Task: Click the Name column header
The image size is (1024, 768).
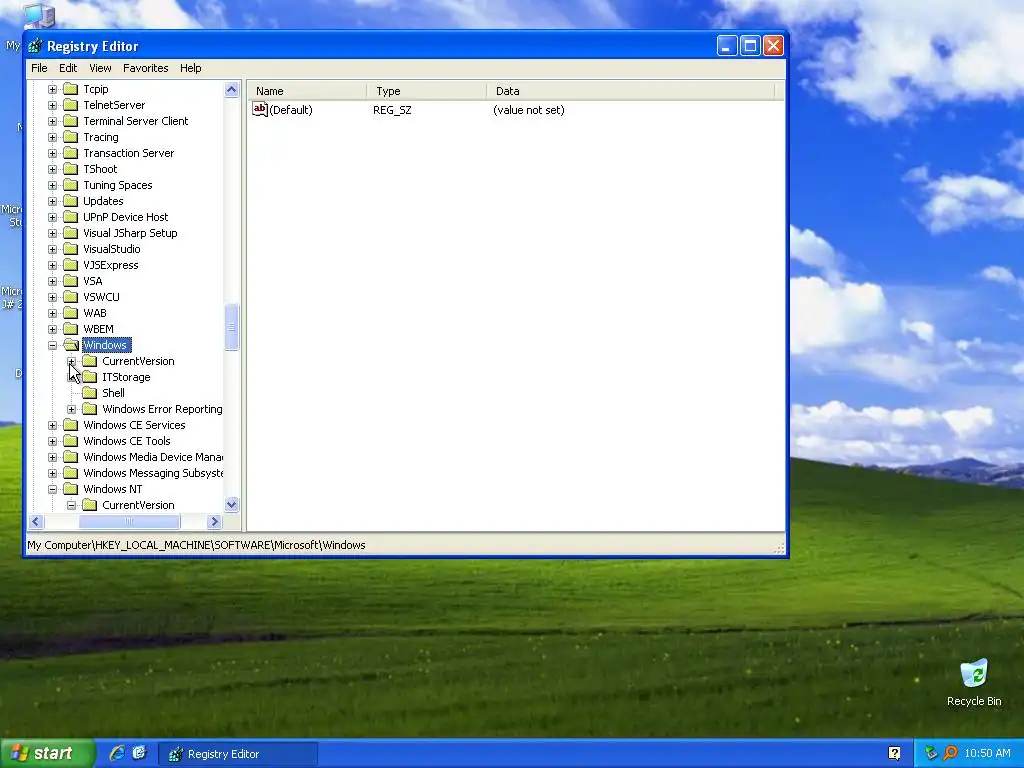Action: click(x=307, y=91)
